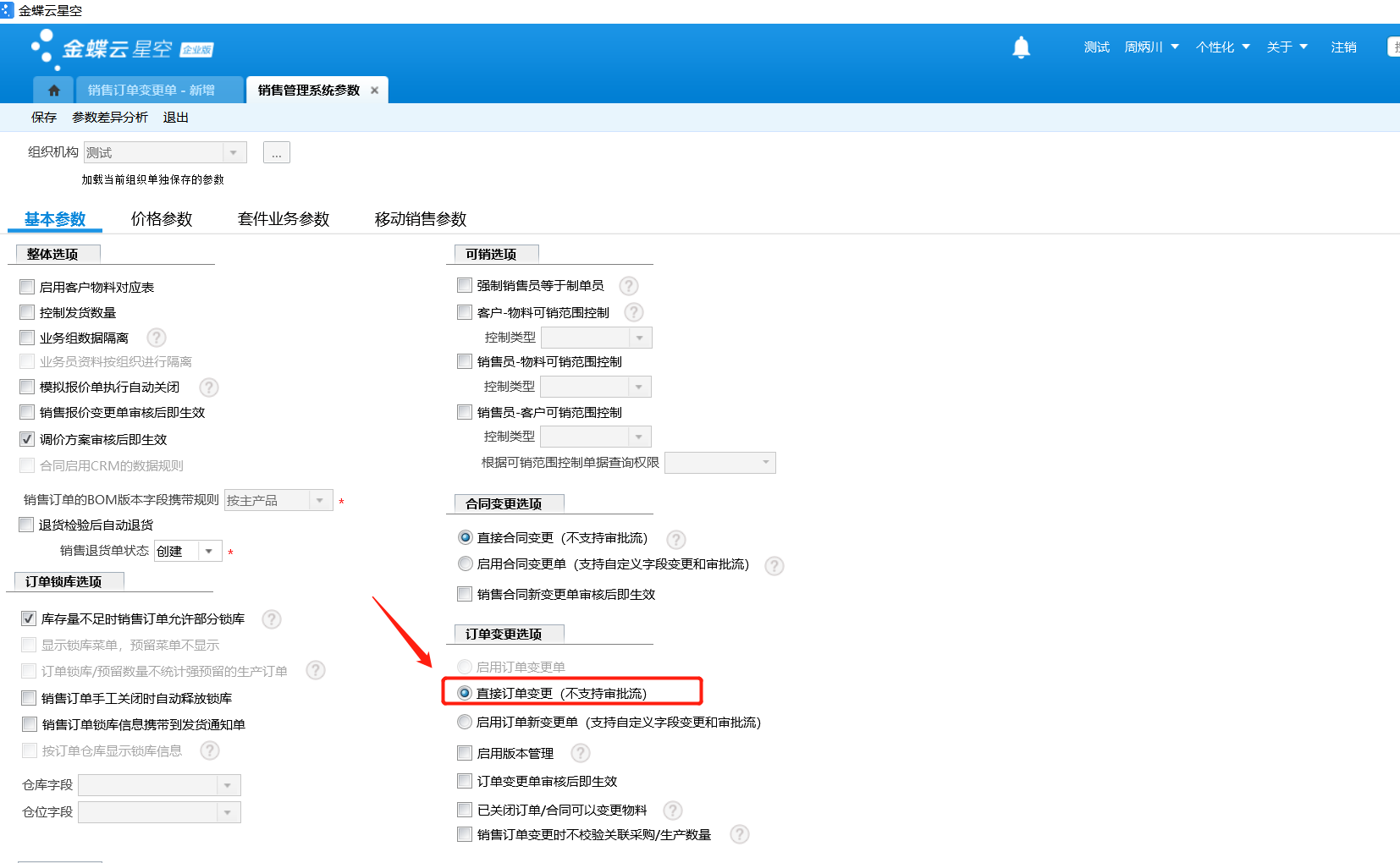Show help for 库存量不足时允许部分锁库
The width and height of the screenshot is (1400, 863).
[272, 619]
